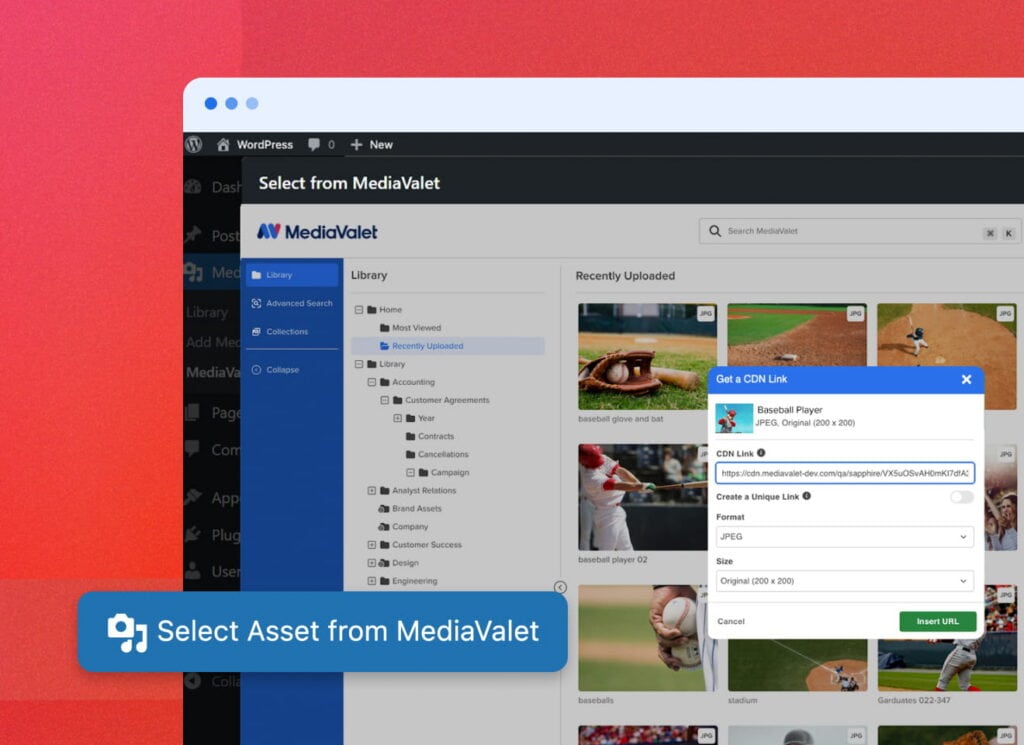
Task: Open the Company folder
Action: (x=404, y=526)
